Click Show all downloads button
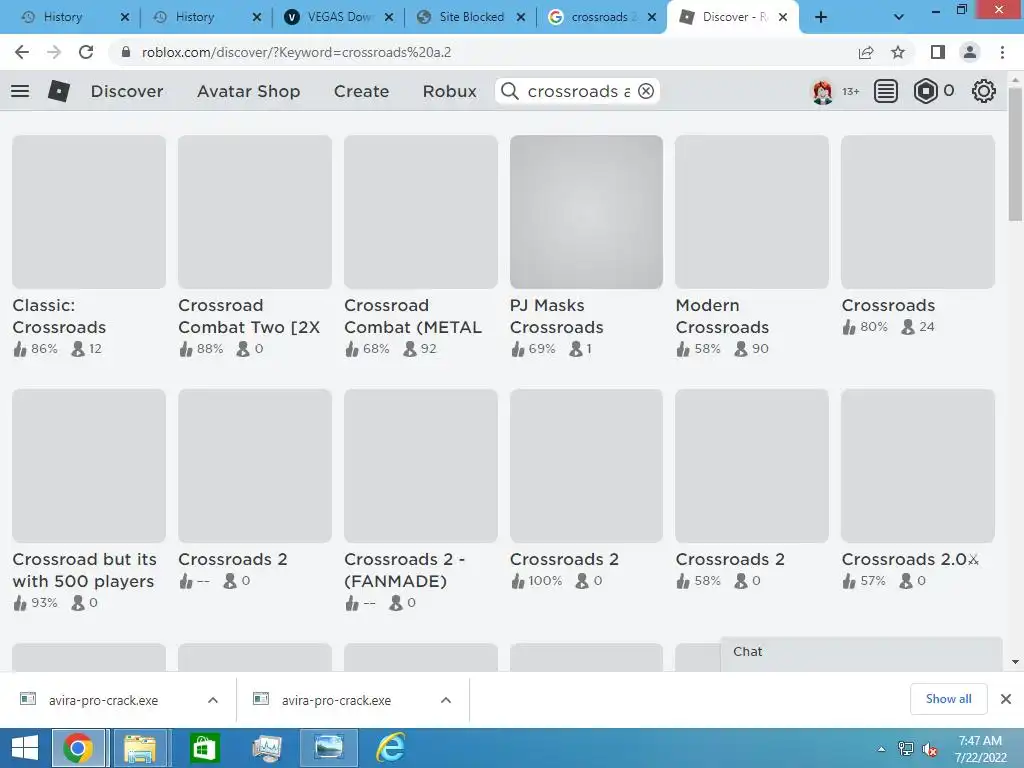Viewport: 1024px width, 768px height. click(x=948, y=699)
